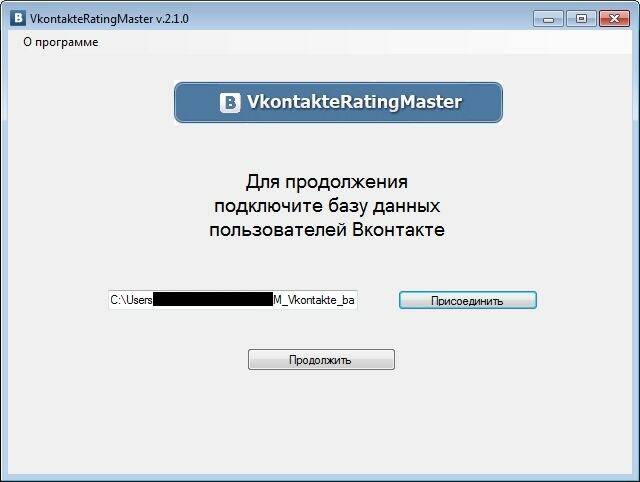This screenshot has height=482, width=640.
Task: Close the VkontakteRatingMaster window
Action: click(x=614, y=19)
